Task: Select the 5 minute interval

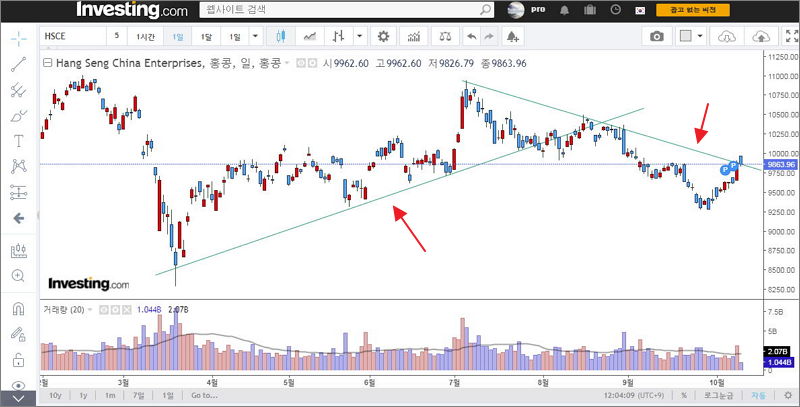Action: [116, 36]
